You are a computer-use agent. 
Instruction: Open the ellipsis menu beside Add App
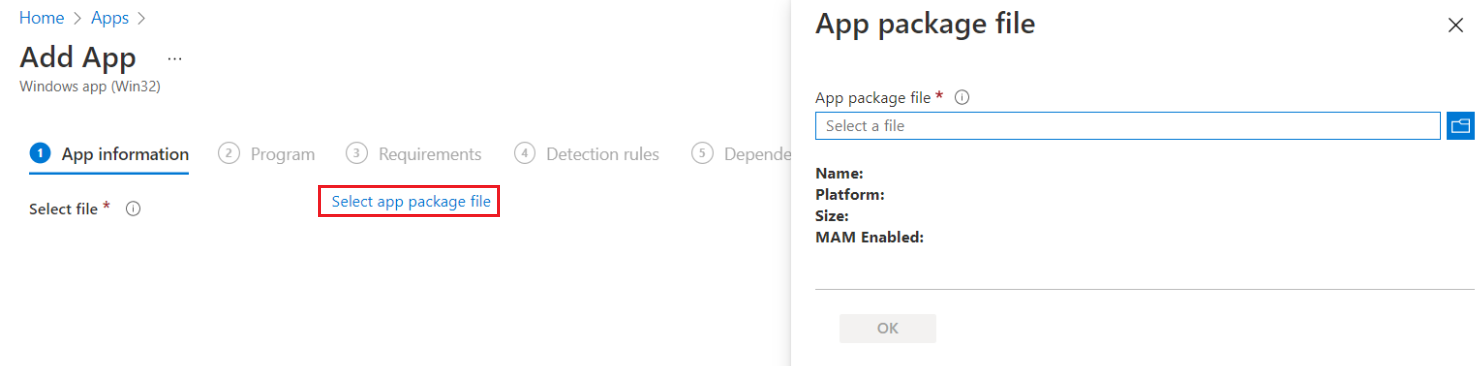coord(175,58)
